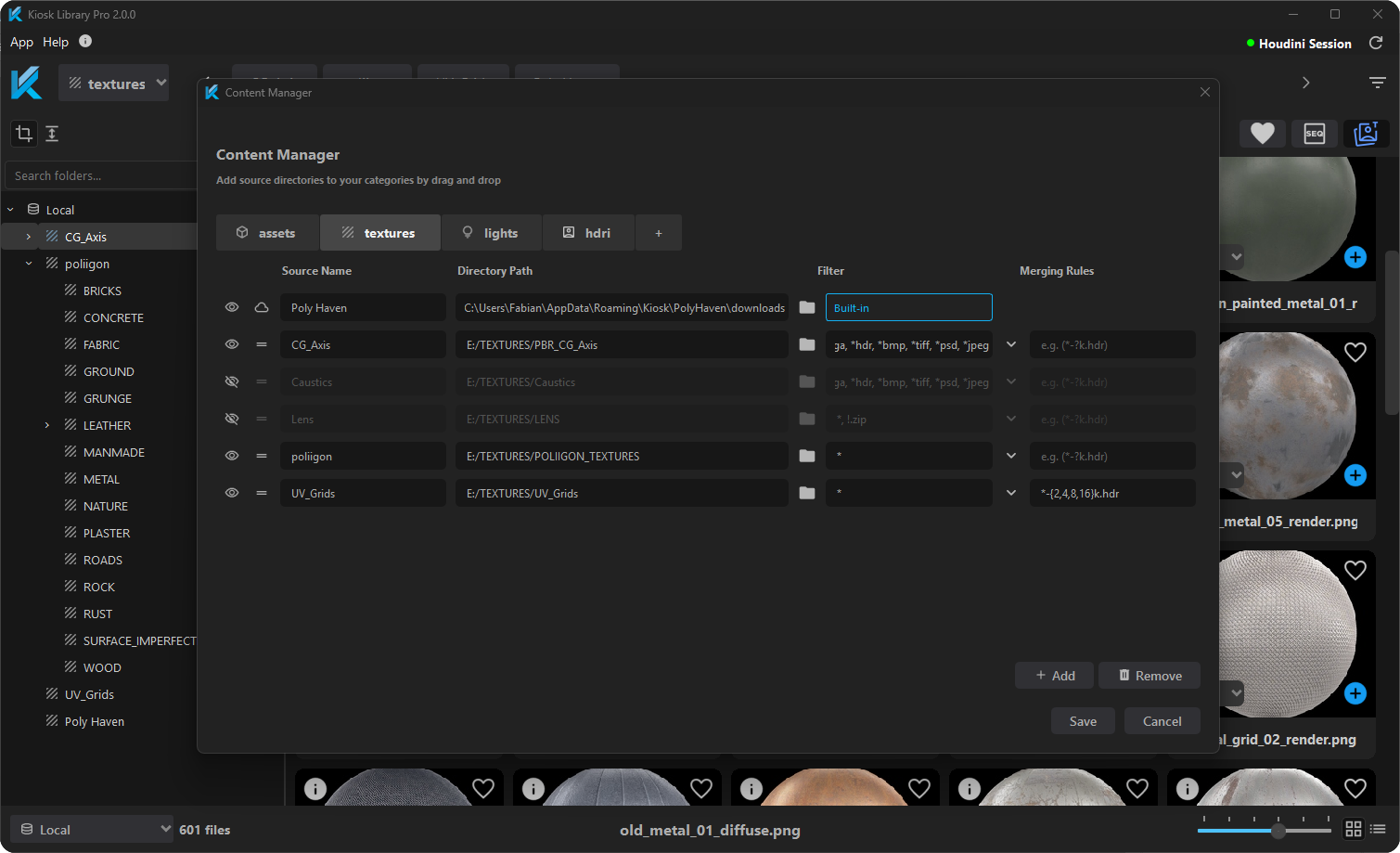Open the Local library dropdown bottom left
1400x853 pixels.
[91, 829]
